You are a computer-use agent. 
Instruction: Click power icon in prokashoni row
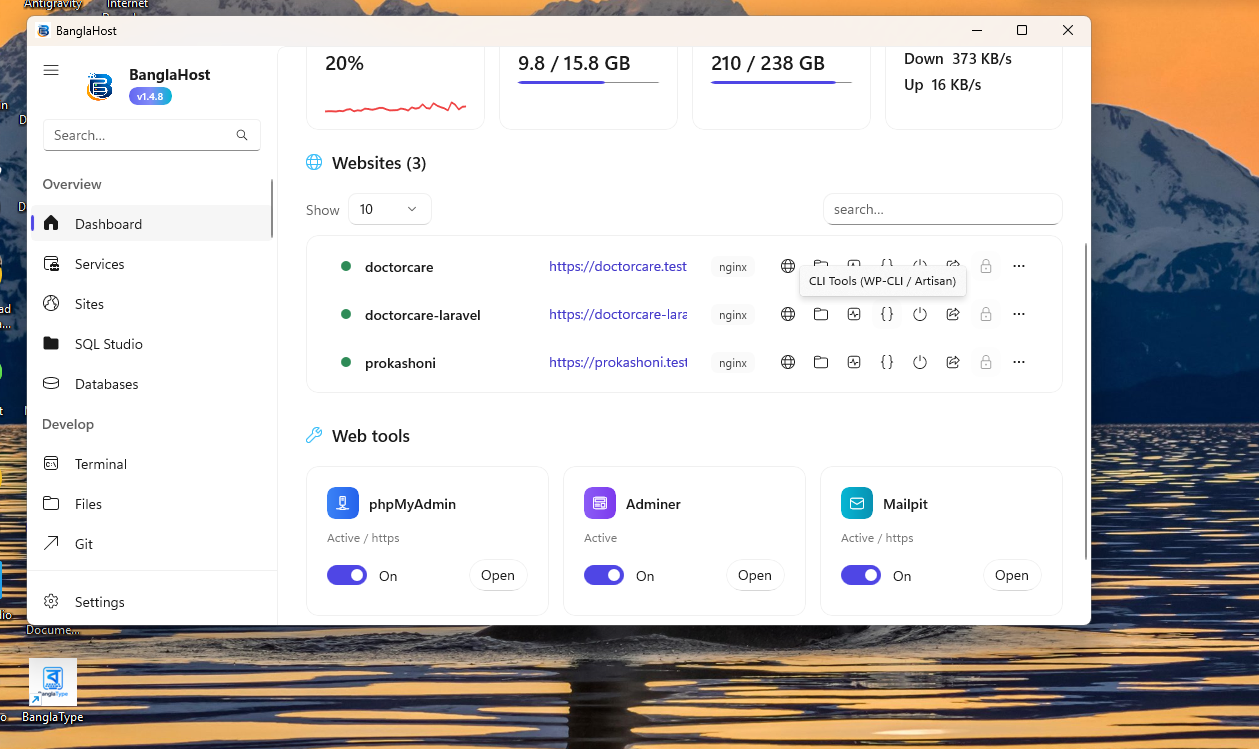point(920,362)
